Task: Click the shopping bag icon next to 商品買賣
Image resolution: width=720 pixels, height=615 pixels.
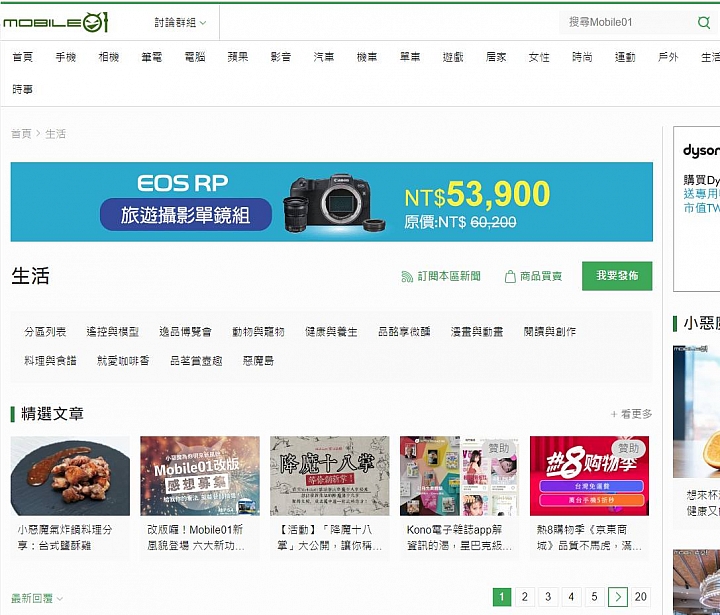Action: pos(510,276)
